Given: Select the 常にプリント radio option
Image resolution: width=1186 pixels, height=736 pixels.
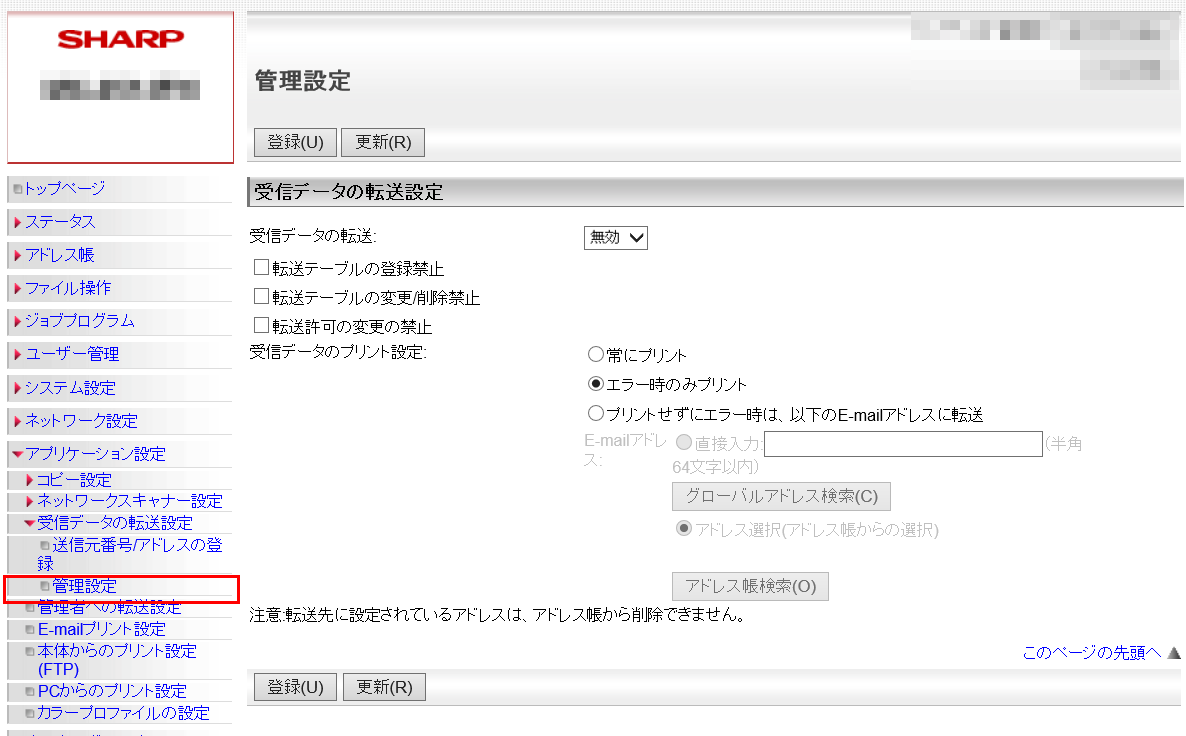Looking at the screenshot, I should (596, 354).
